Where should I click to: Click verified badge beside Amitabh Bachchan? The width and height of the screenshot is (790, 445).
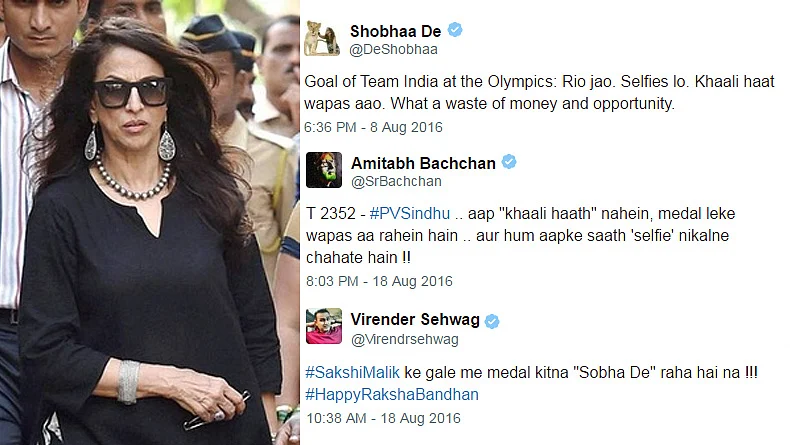coord(509,162)
